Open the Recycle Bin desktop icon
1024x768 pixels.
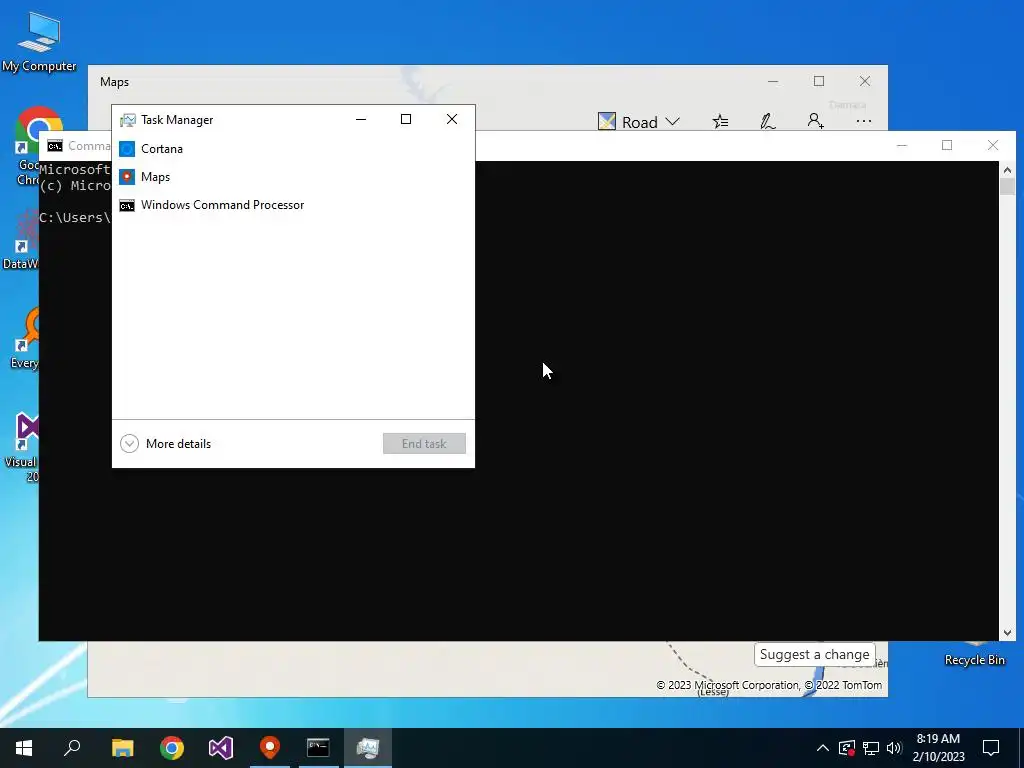(x=974, y=654)
